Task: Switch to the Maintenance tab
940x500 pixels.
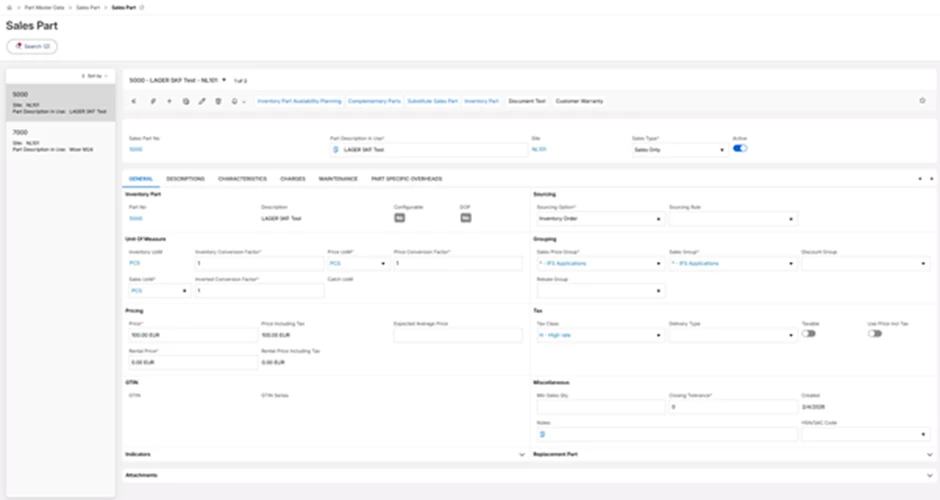Action: (x=338, y=179)
